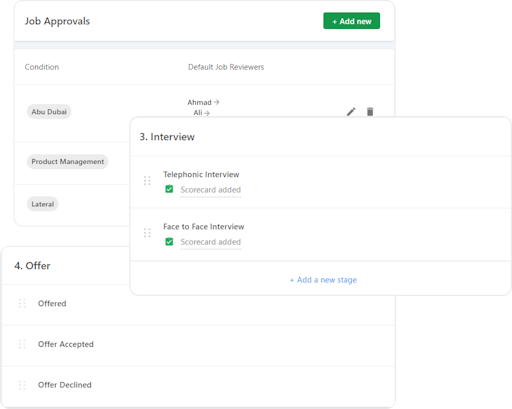
Task: Grab the Face to Face Interview drag handle
Action: (147, 233)
